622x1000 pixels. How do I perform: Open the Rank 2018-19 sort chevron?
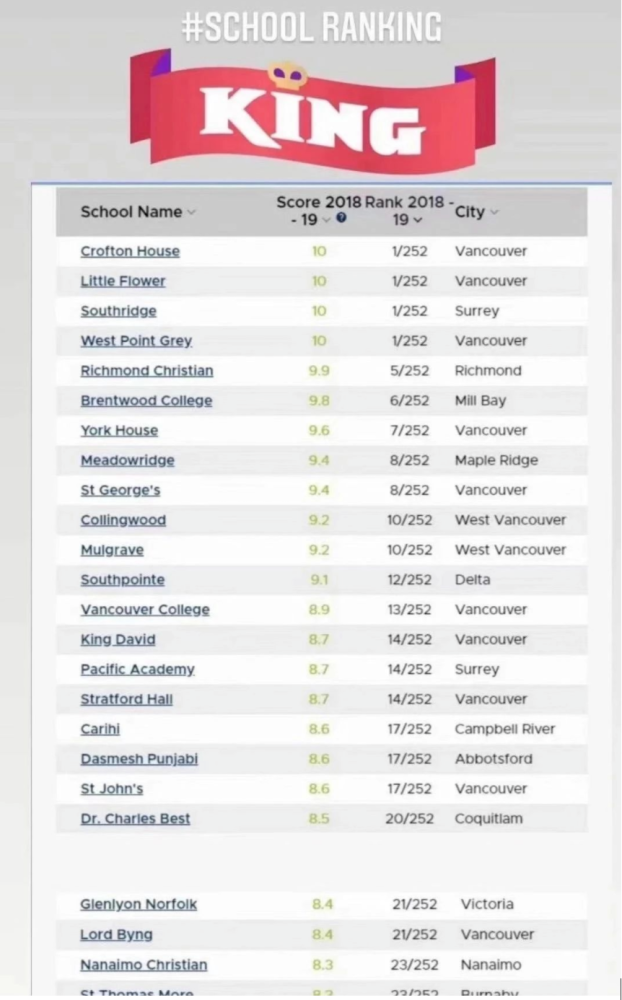click(417, 220)
